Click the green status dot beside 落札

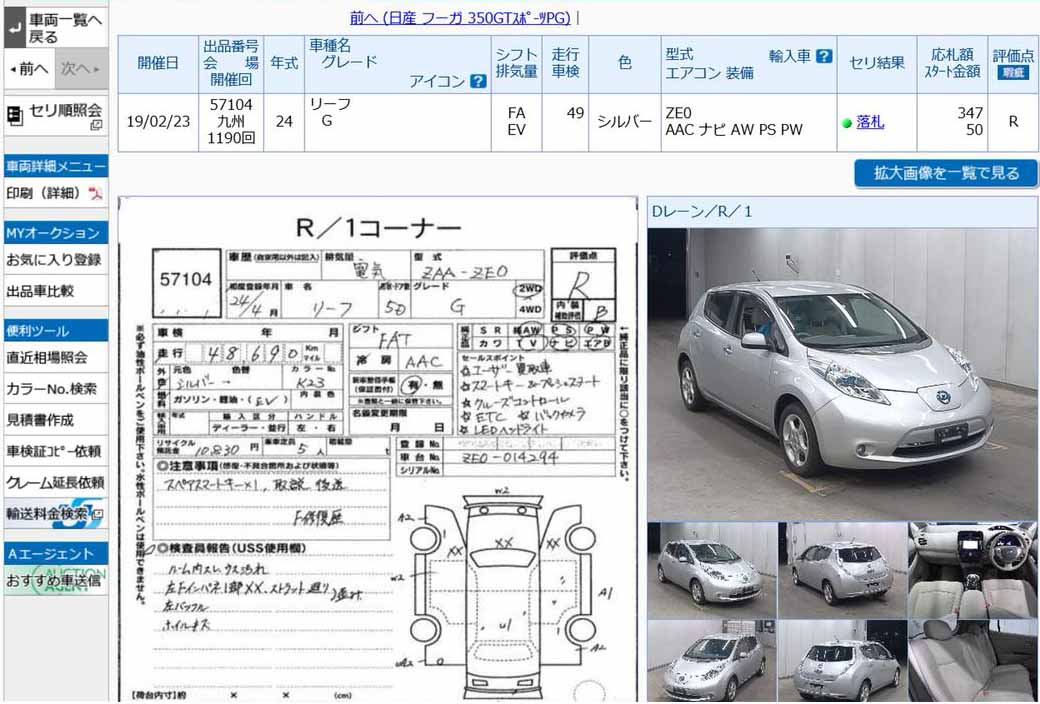pyautogui.click(x=847, y=123)
